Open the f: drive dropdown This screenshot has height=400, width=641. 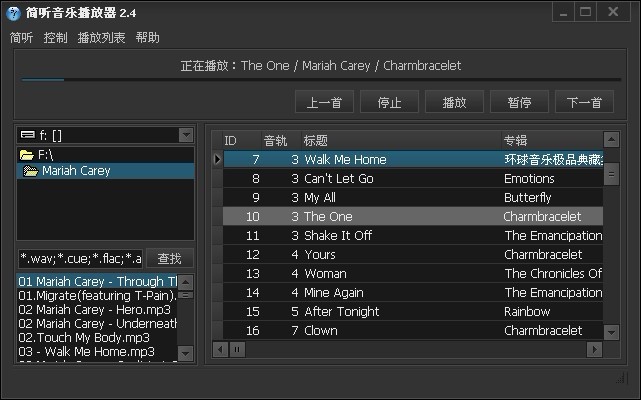[186, 135]
